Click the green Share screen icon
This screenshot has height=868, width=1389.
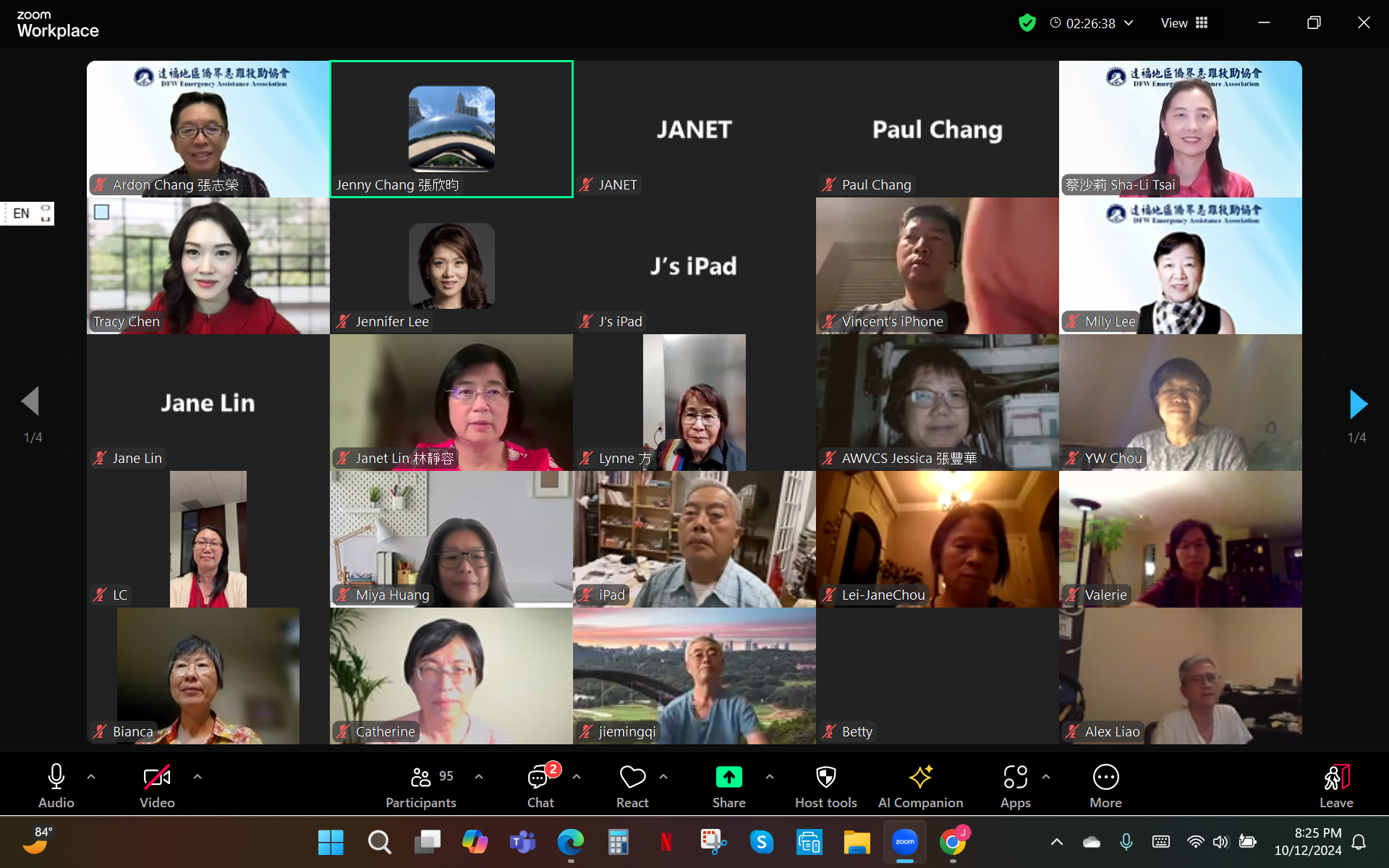(x=729, y=778)
